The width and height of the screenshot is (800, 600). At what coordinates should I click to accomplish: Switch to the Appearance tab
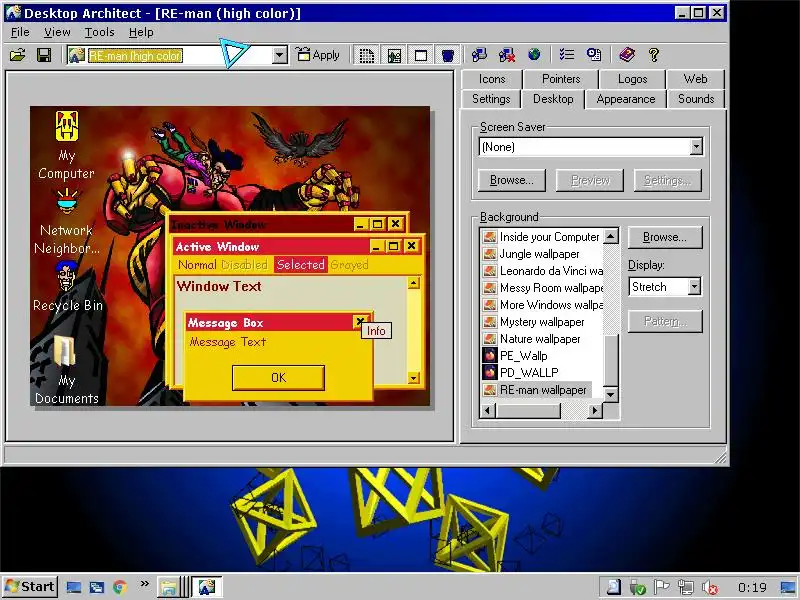(x=626, y=99)
